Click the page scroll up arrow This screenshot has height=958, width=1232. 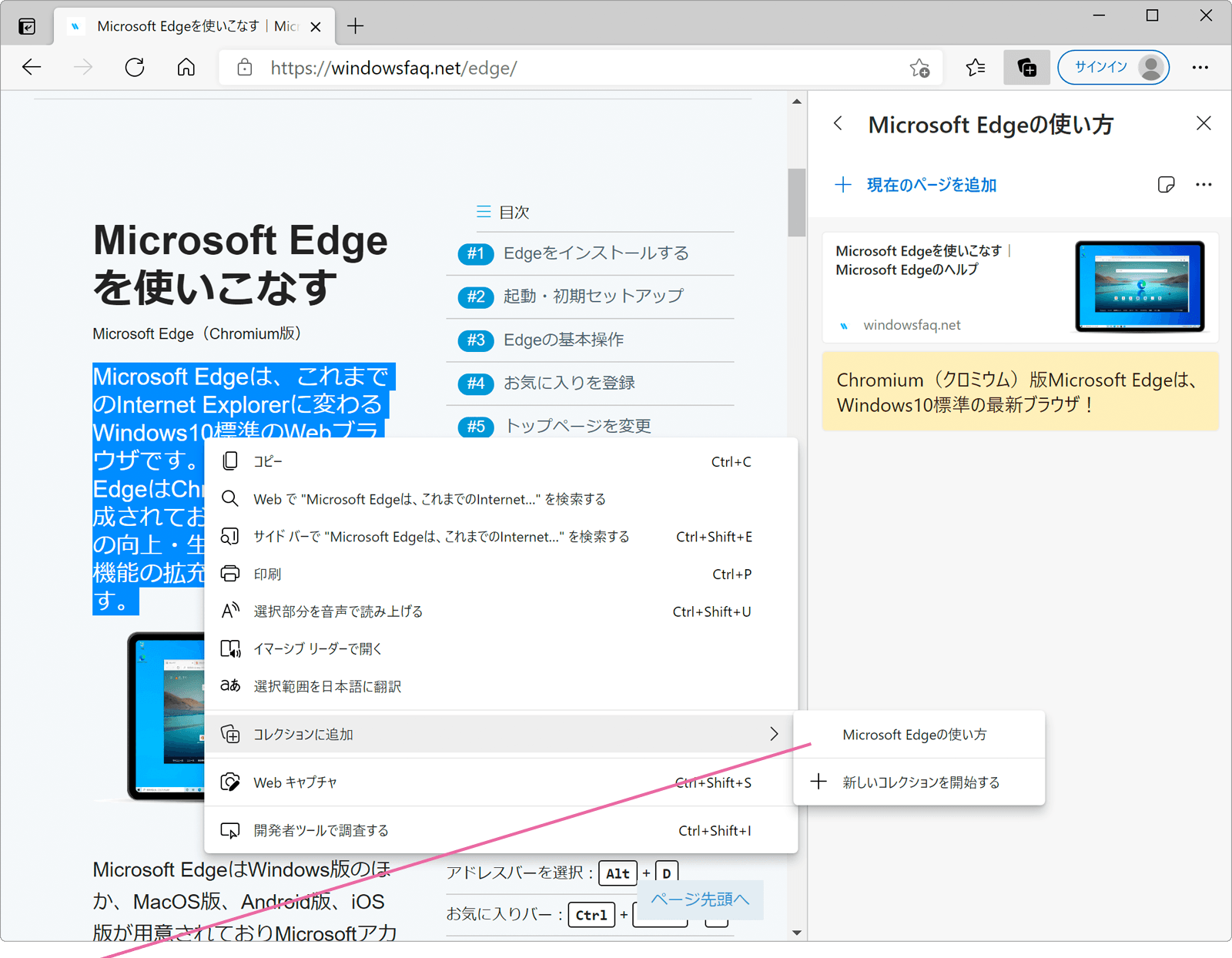[x=797, y=102]
